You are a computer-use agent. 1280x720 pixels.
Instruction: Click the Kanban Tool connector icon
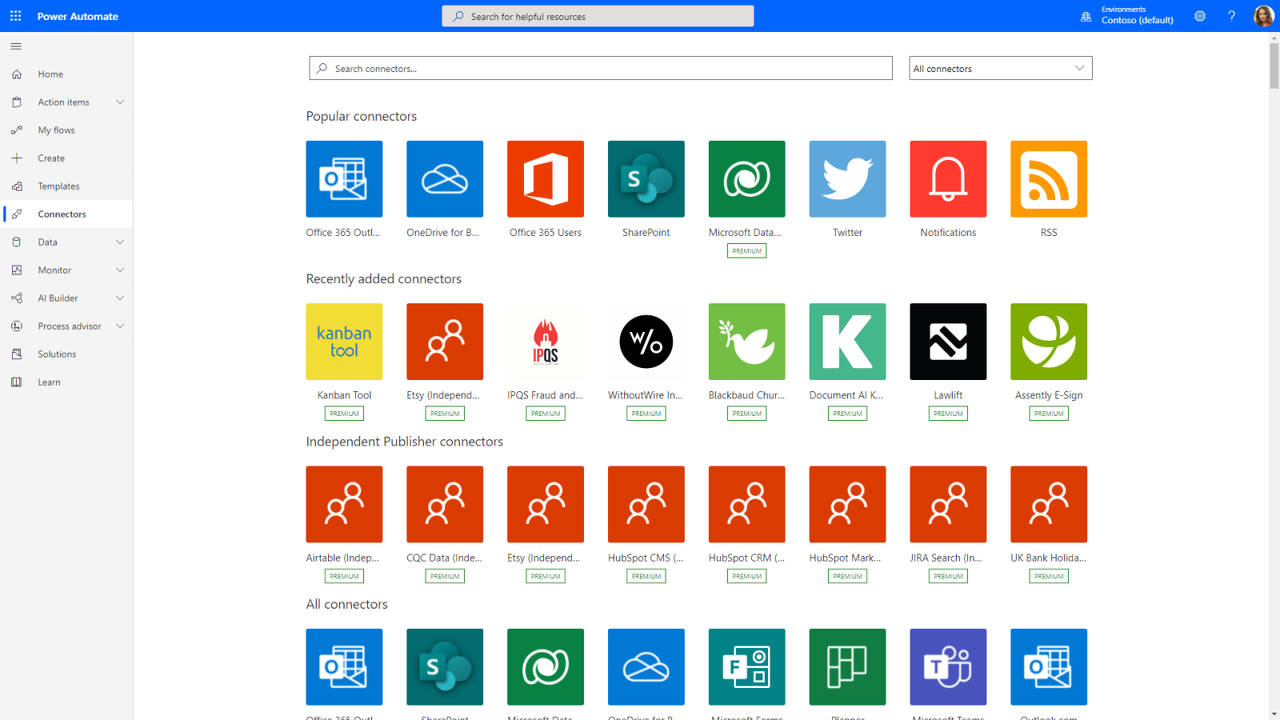tap(344, 342)
